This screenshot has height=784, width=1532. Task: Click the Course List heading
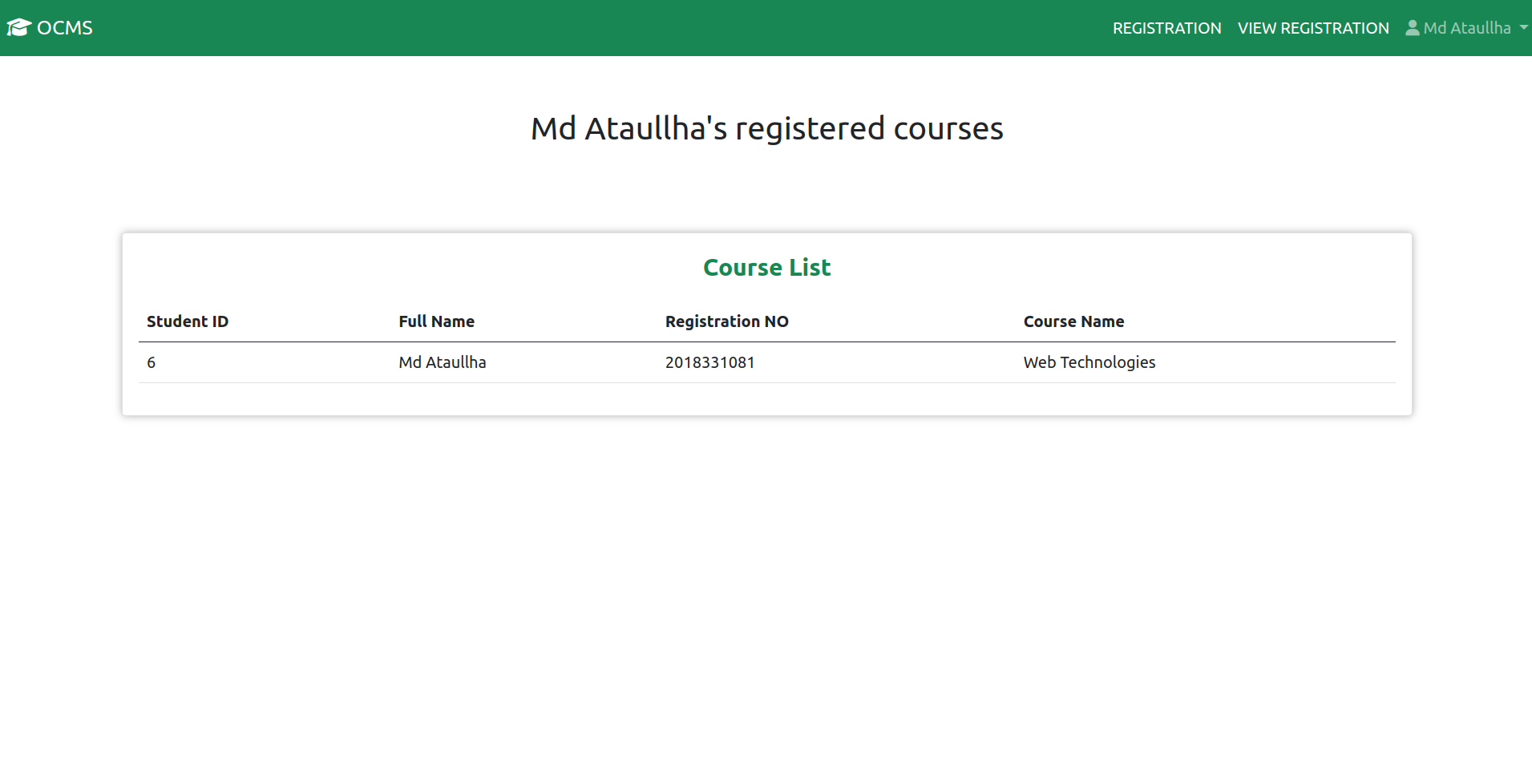pos(766,267)
